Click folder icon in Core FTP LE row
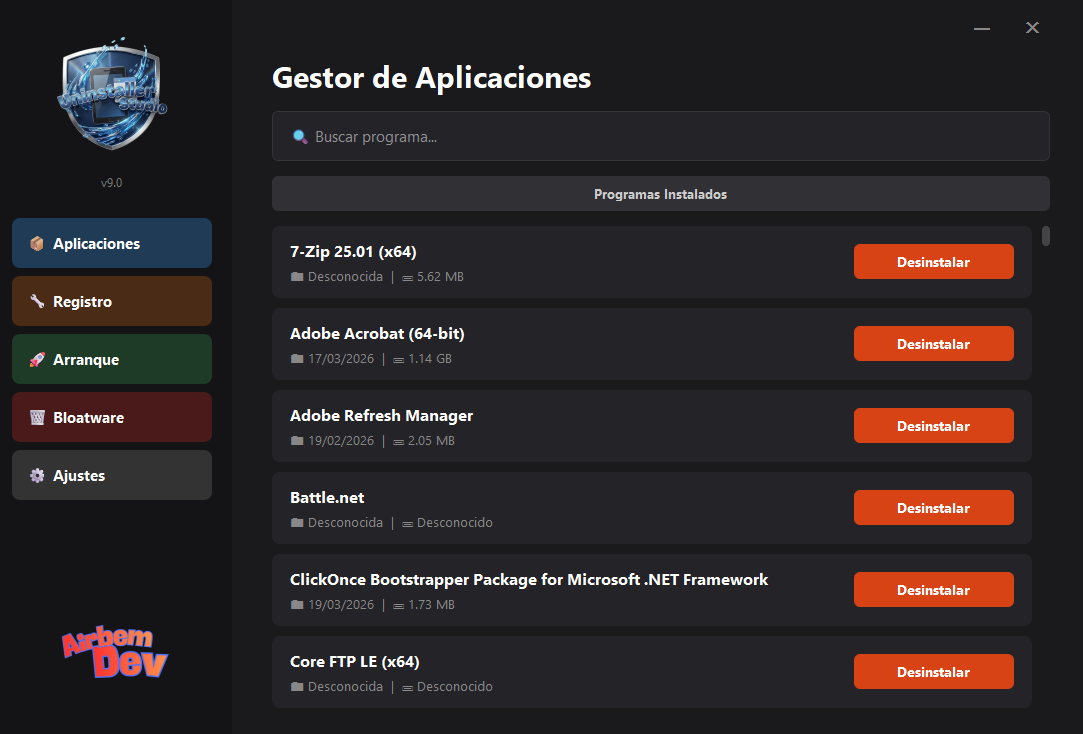This screenshot has height=734, width=1083. [x=297, y=687]
